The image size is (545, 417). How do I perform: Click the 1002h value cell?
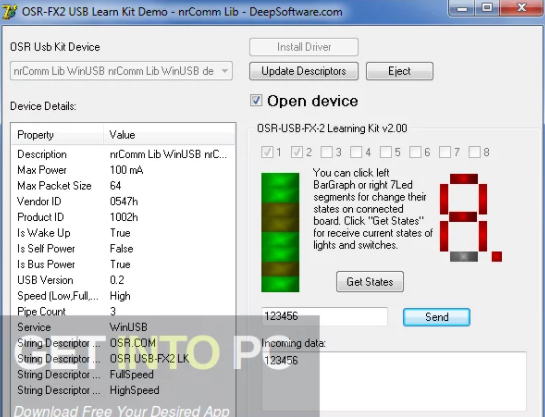(x=124, y=217)
